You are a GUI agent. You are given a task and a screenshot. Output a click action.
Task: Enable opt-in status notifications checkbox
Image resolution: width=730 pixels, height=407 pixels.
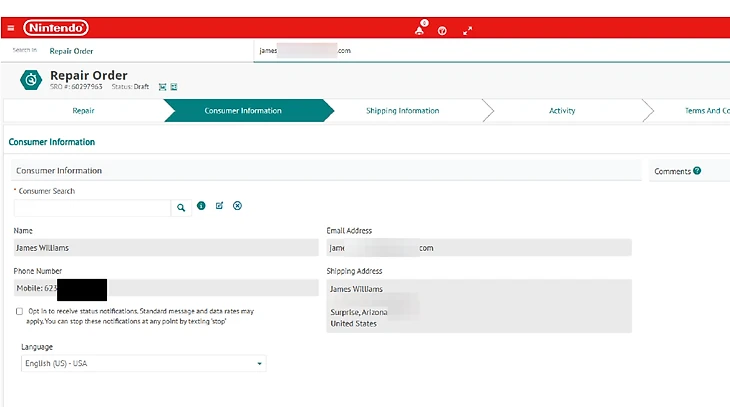pos(20,312)
